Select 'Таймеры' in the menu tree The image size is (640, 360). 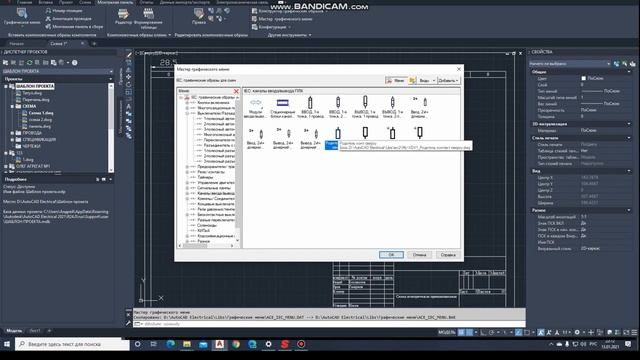point(205,177)
